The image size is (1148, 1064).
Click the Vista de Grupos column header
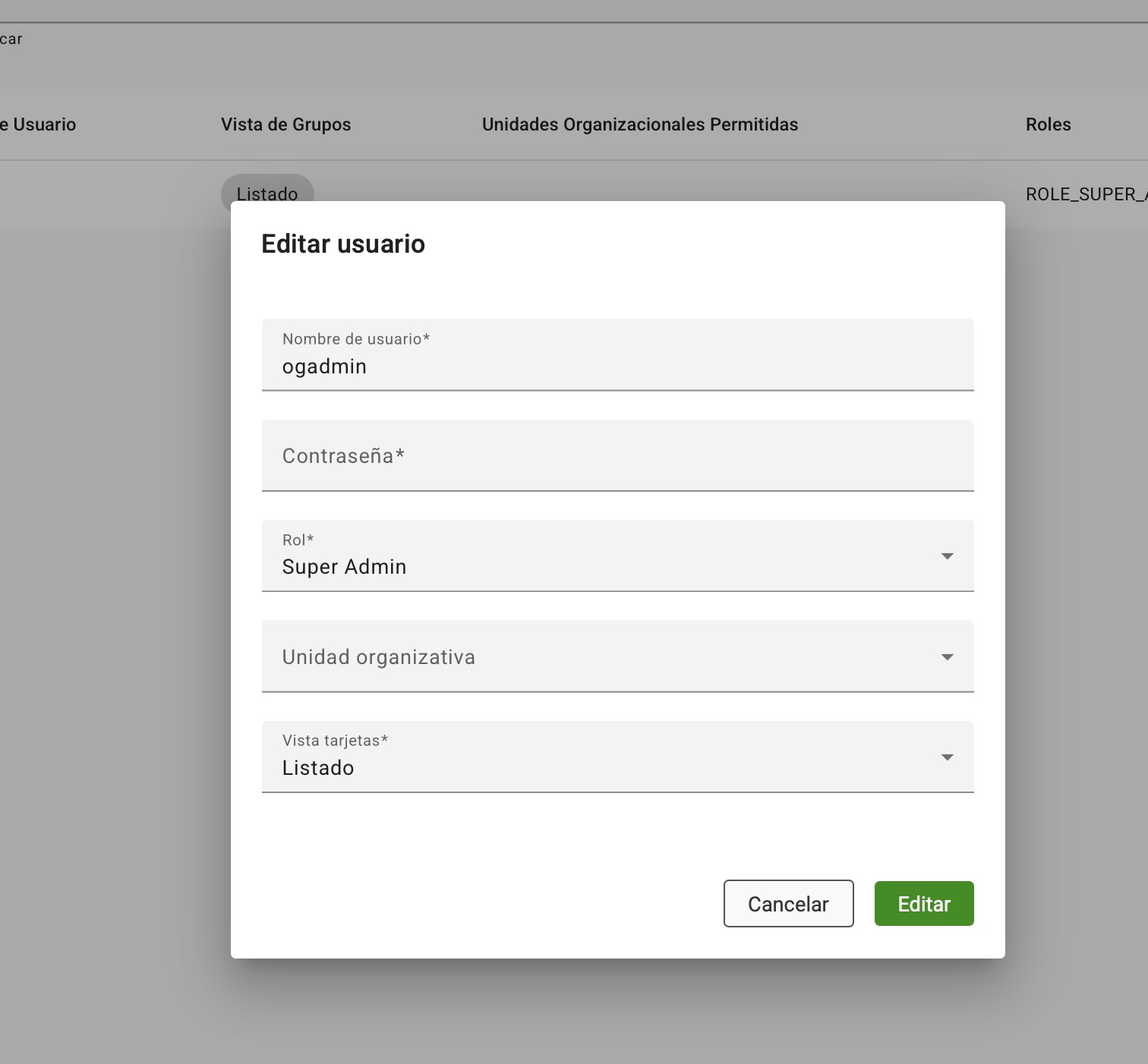pyautogui.click(x=285, y=124)
